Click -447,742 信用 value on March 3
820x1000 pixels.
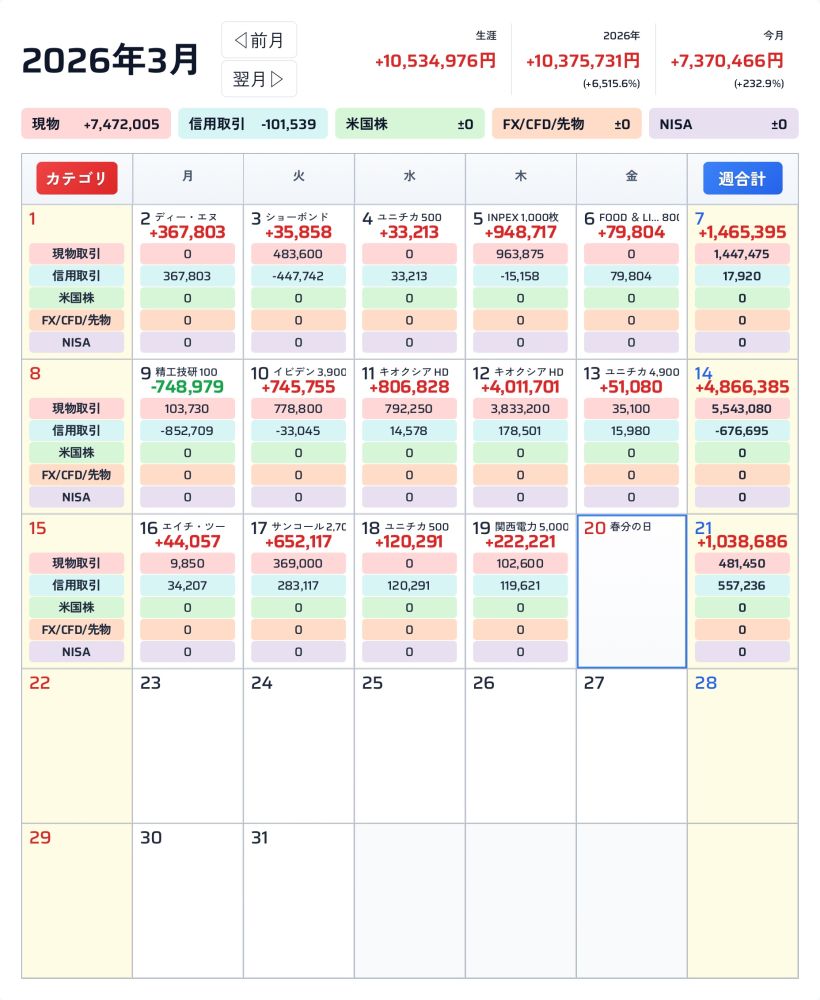pos(298,276)
